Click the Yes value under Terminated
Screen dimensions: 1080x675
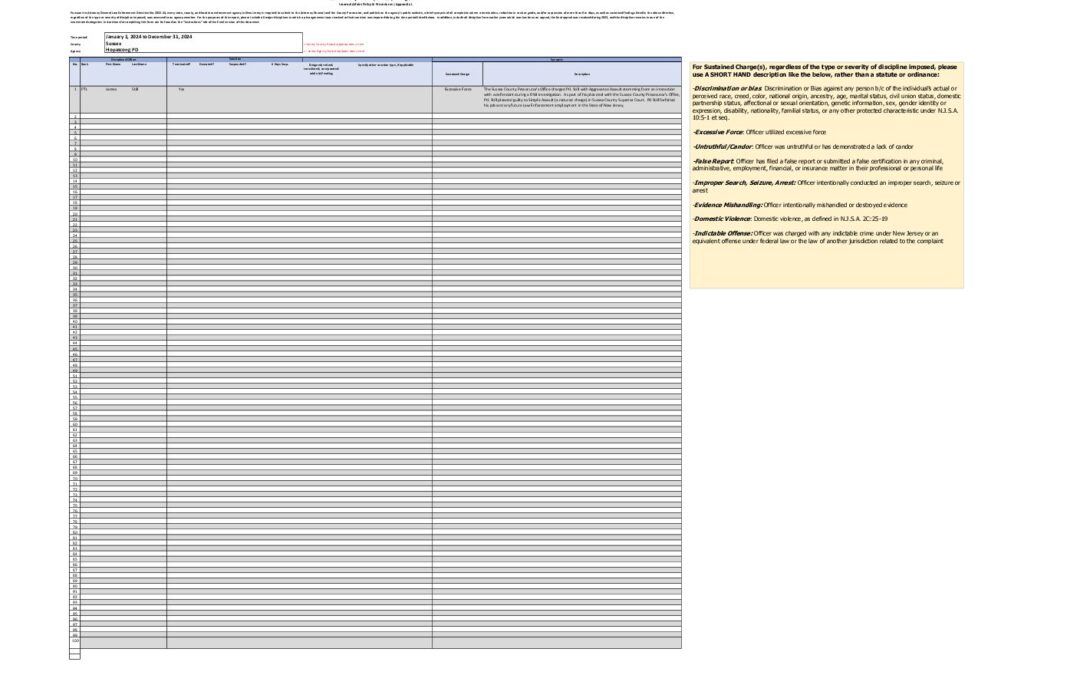181,89
